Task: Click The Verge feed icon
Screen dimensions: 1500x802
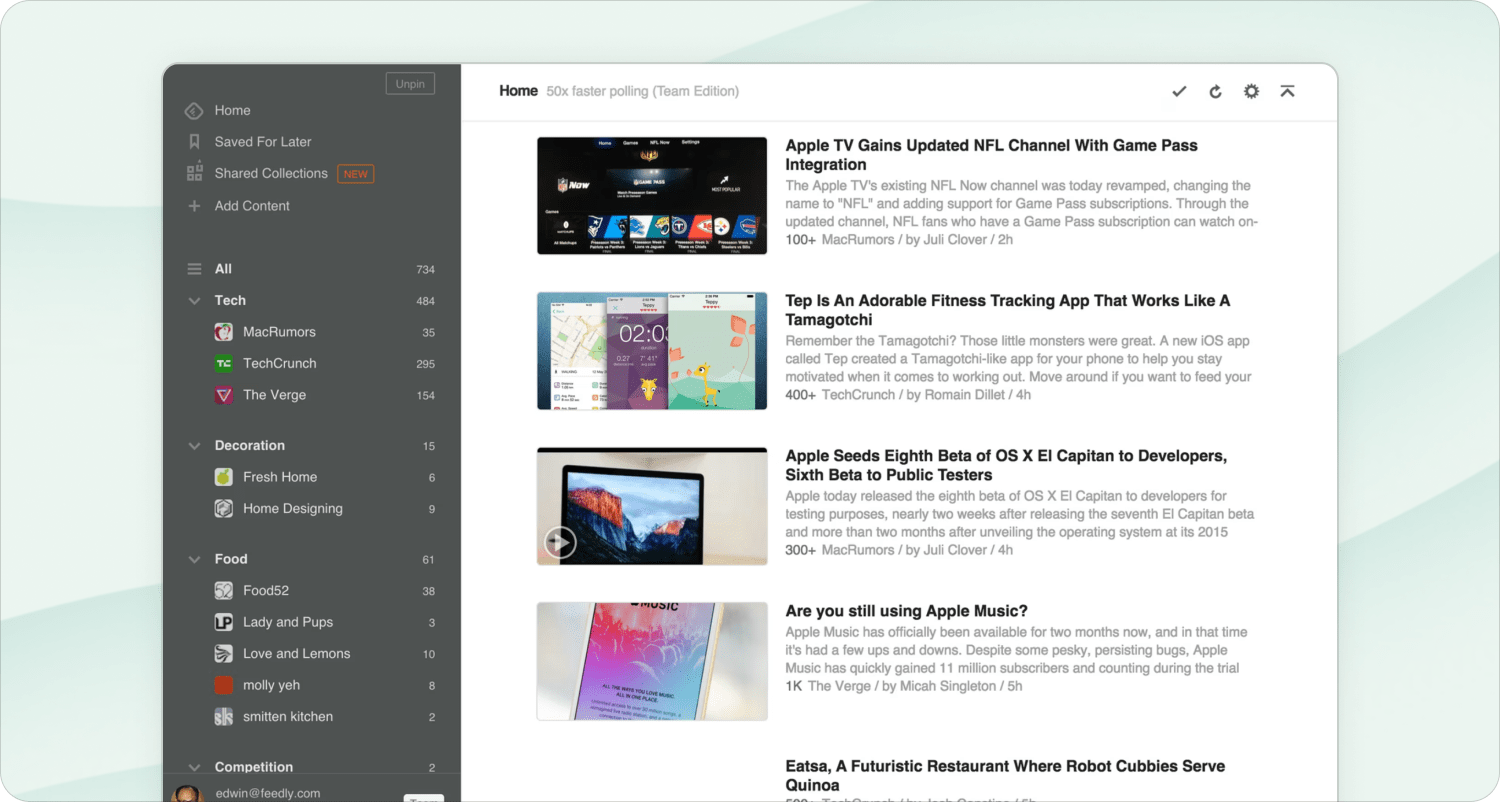Action: [x=224, y=395]
